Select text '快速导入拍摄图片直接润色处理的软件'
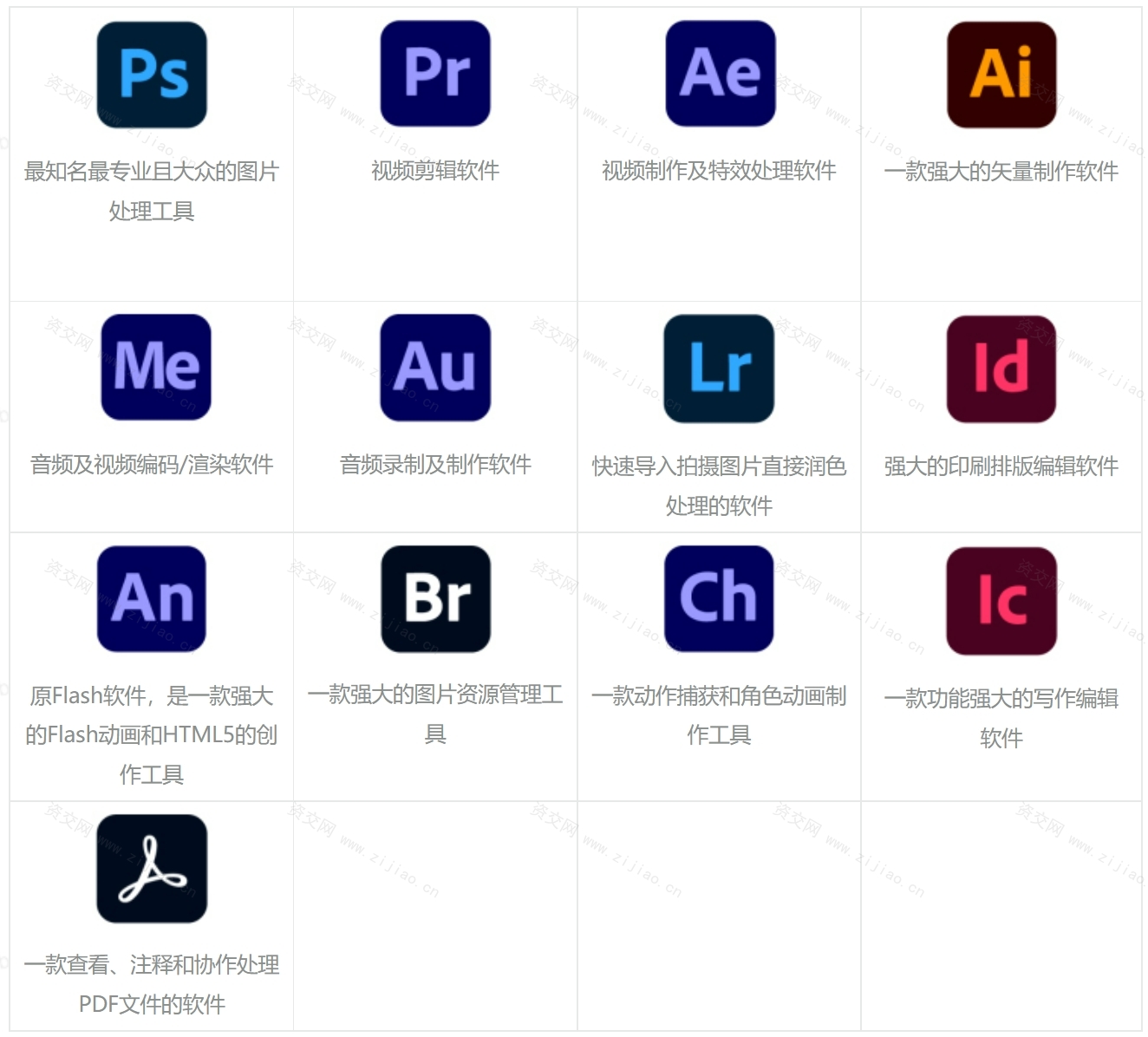This screenshot has height=1037, width=1148. tap(719, 486)
